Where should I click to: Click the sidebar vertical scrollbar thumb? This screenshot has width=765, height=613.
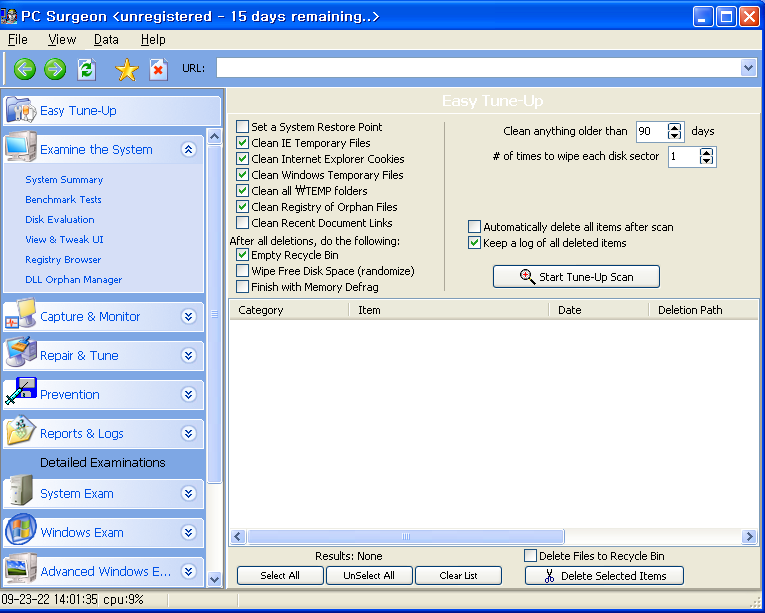[214, 314]
